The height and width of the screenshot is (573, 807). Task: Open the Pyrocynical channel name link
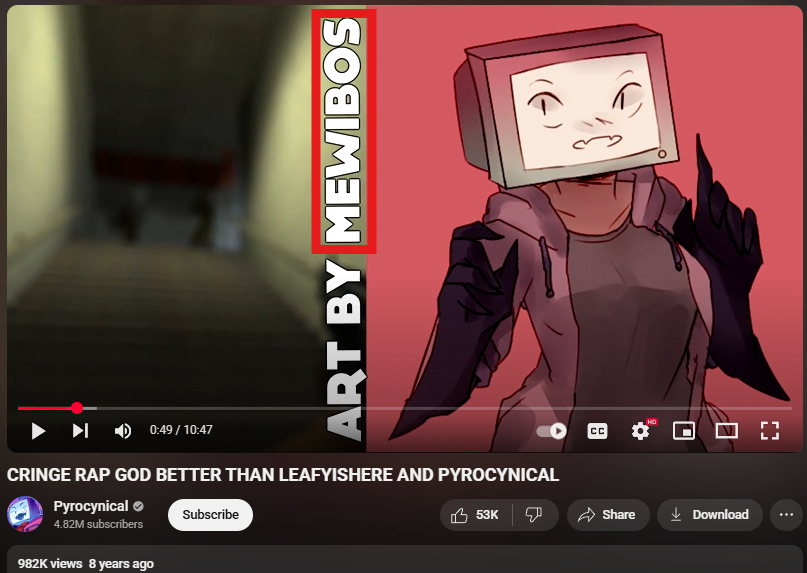pyautogui.click(x=91, y=507)
